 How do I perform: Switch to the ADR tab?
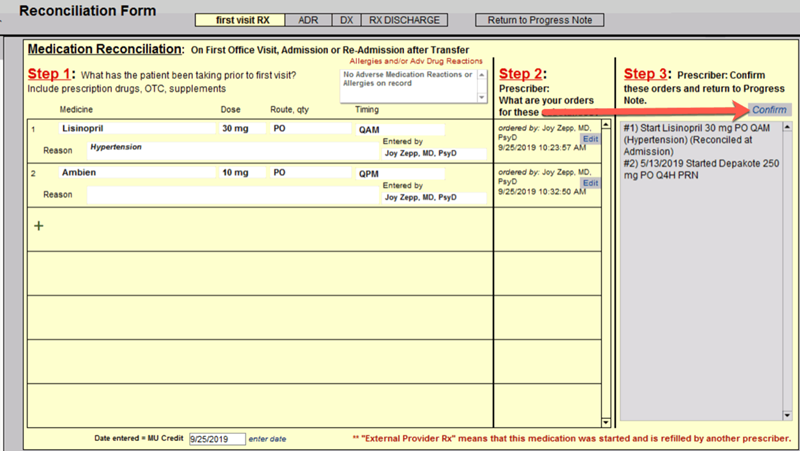308,20
